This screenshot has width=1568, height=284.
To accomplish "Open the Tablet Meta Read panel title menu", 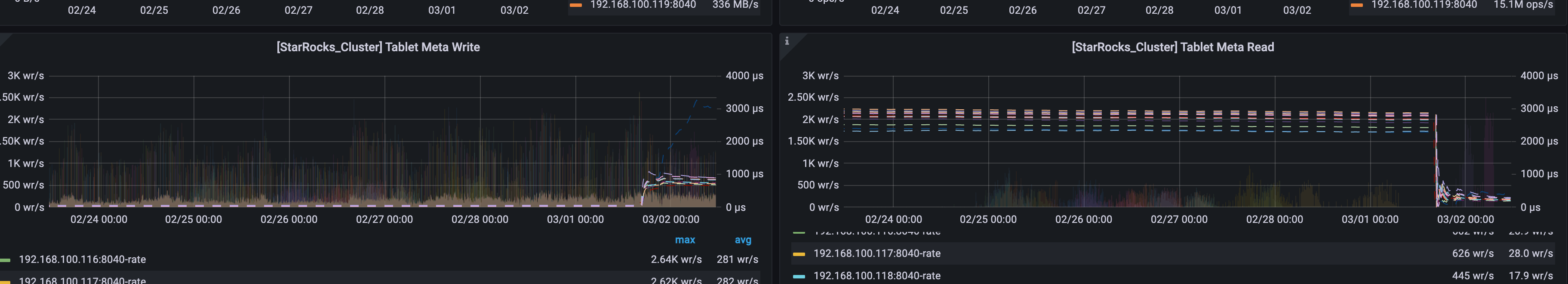I will pyautogui.click(x=1172, y=47).
